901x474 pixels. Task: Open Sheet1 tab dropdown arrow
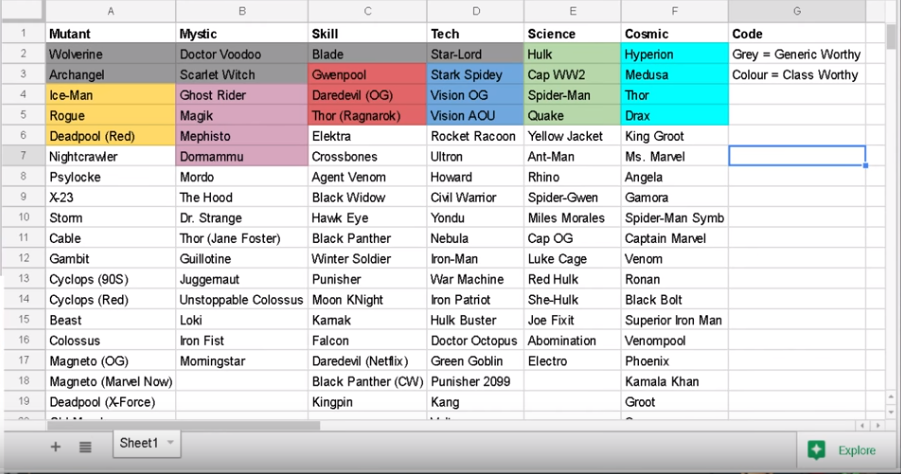pyautogui.click(x=170, y=442)
